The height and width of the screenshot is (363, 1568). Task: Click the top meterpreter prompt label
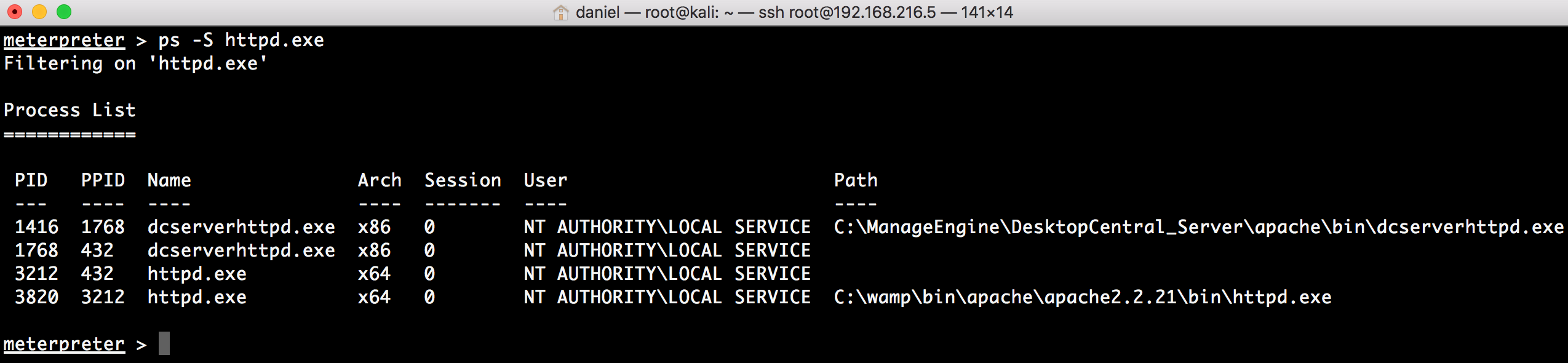pos(64,40)
